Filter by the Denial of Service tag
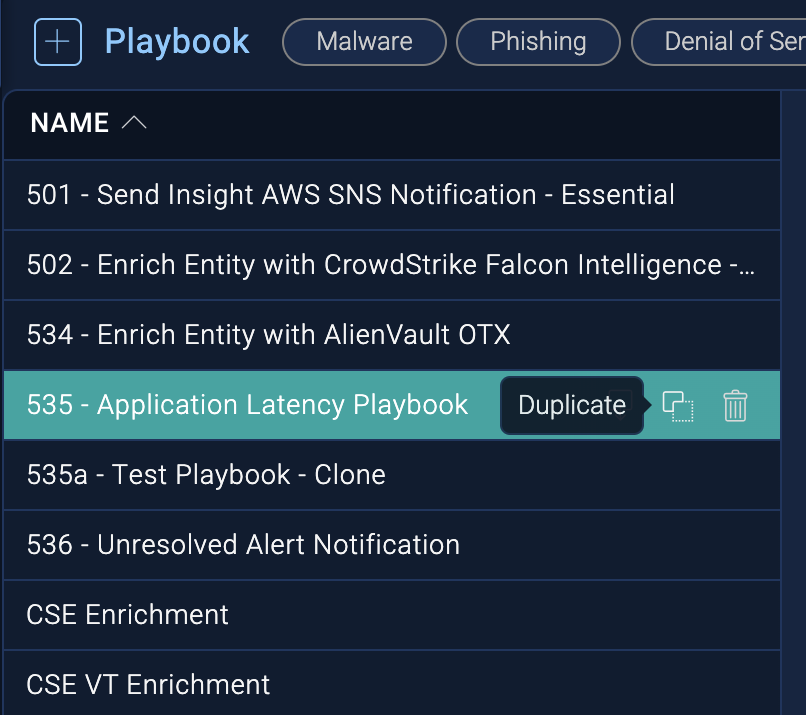This screenshot has height=715, width=806. (730, 42)
